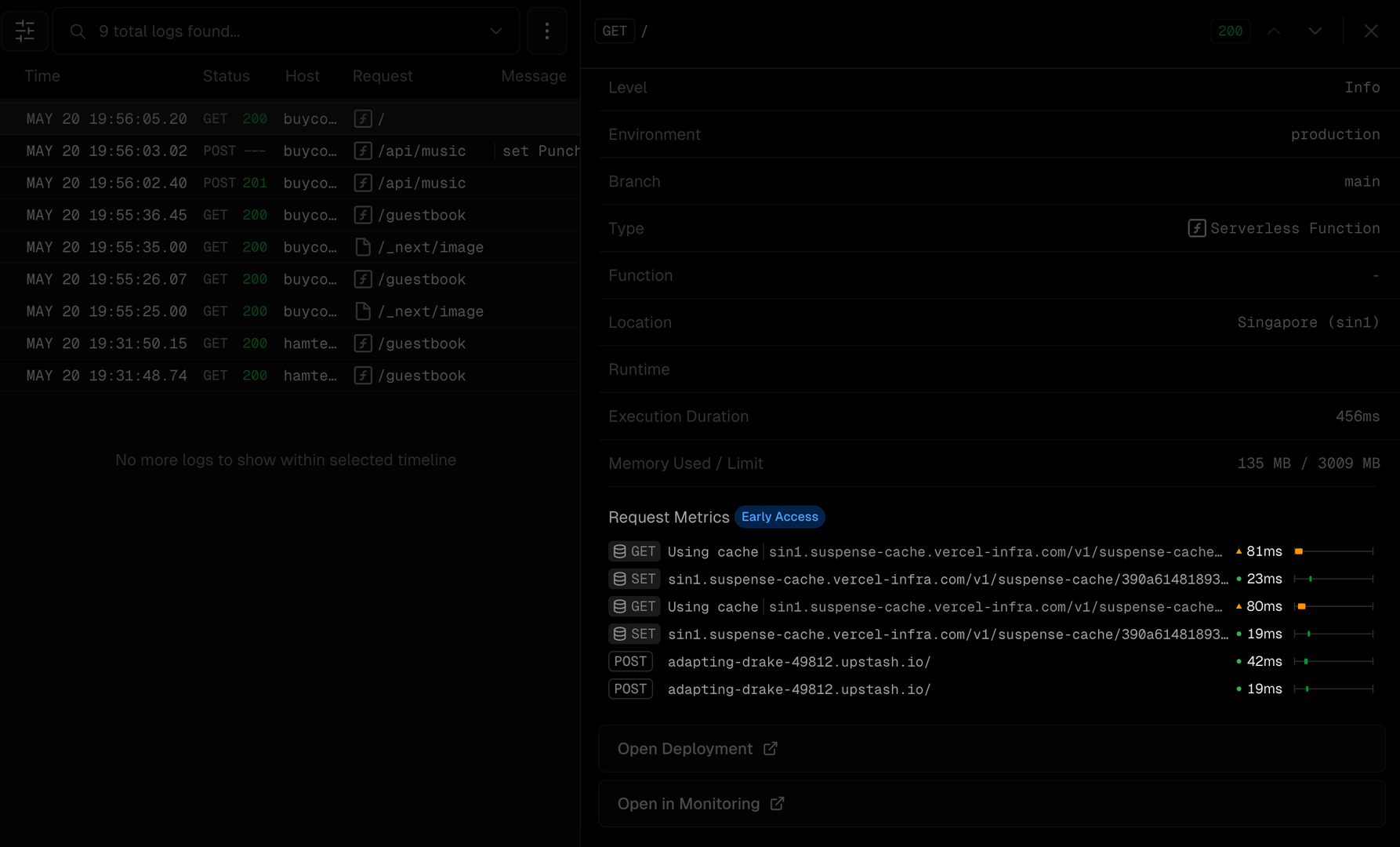The height and width of the screenshot is (847, 1400).
Task: Open the three-dot more options menu
Action: tap(546, 31)
